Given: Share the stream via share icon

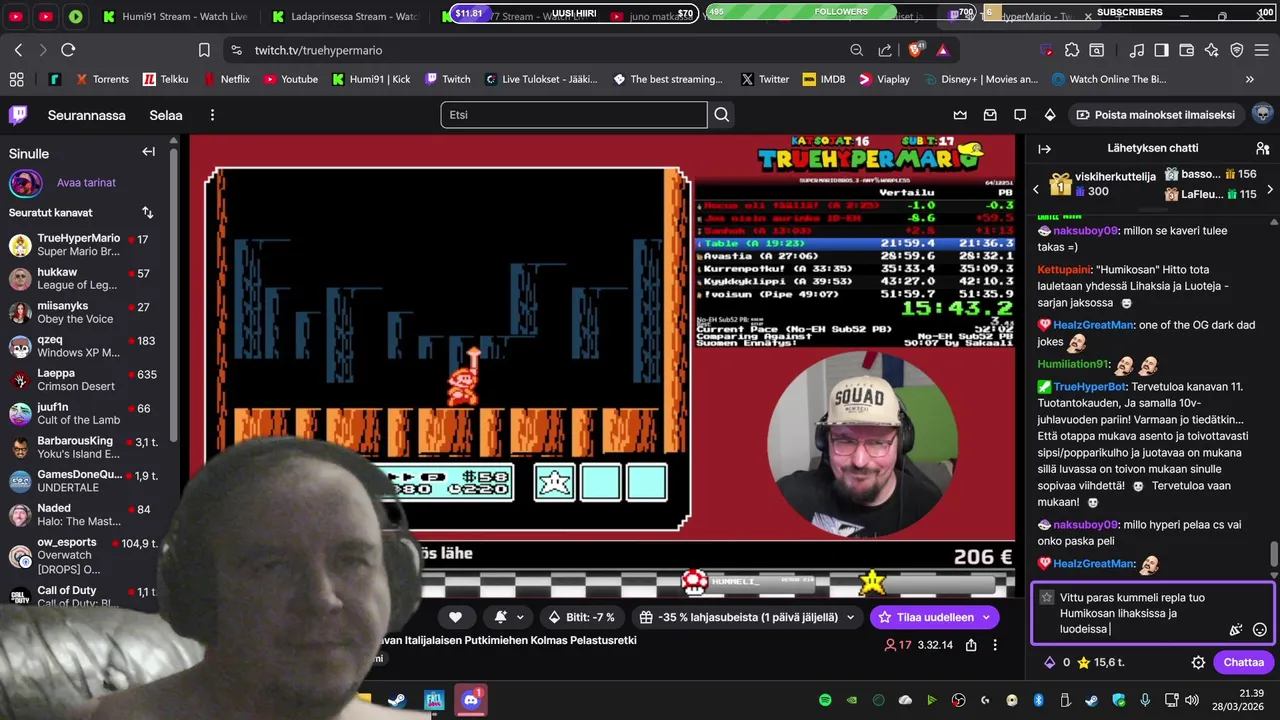Looking at the screenshot, I should [x=971, y=645].
